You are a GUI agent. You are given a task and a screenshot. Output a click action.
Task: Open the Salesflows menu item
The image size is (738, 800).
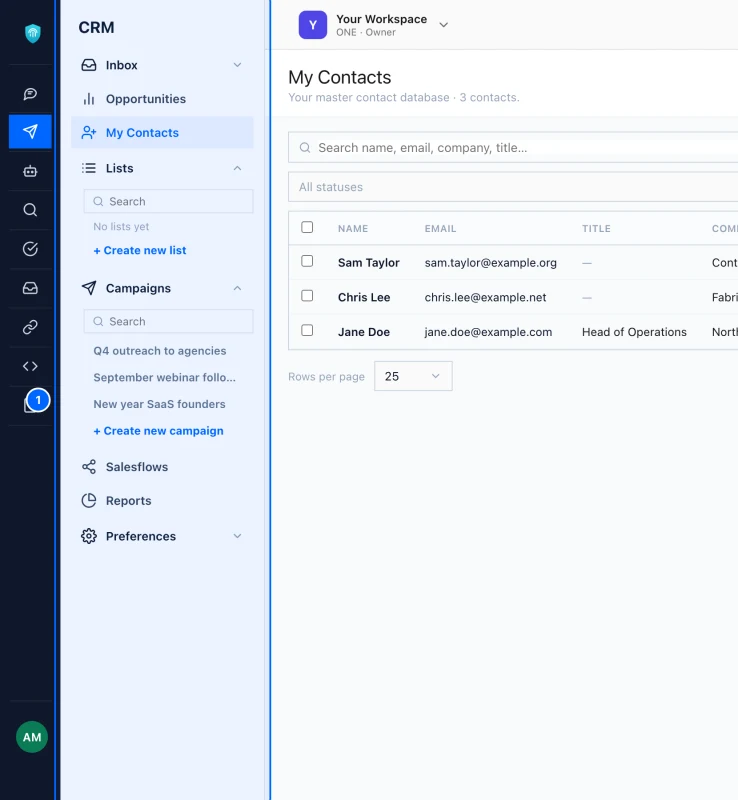tap(162, 467)
